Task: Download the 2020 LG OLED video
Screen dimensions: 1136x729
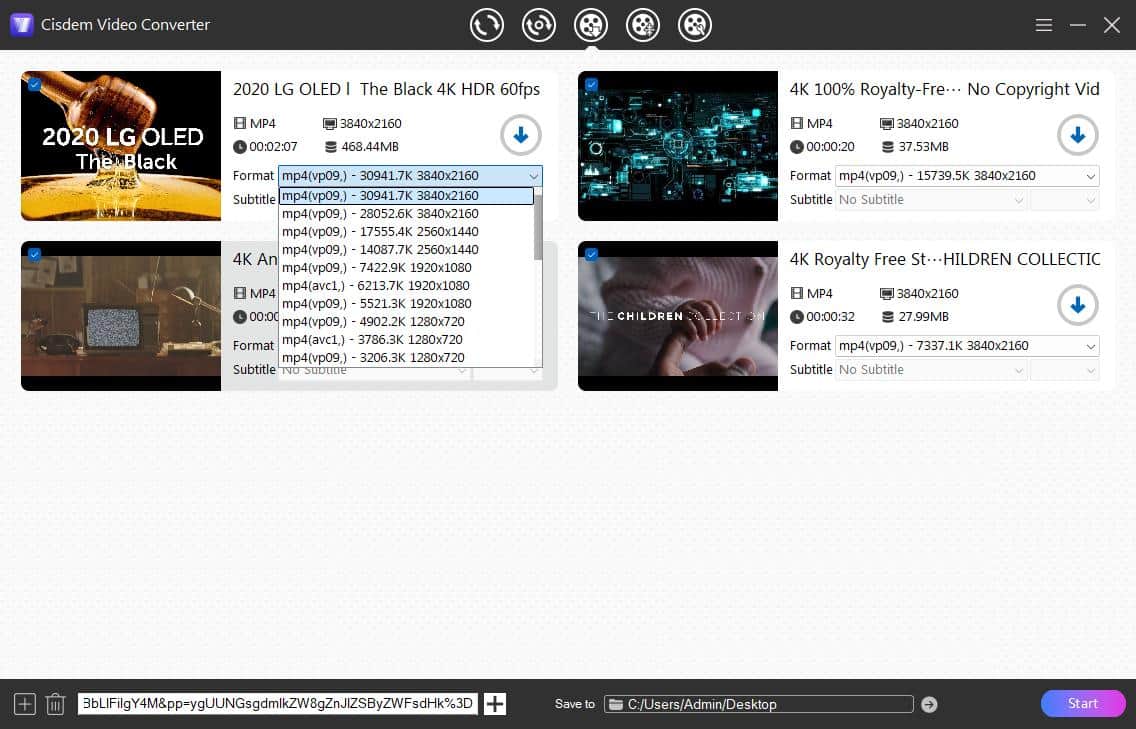Action: pos(521,135)
